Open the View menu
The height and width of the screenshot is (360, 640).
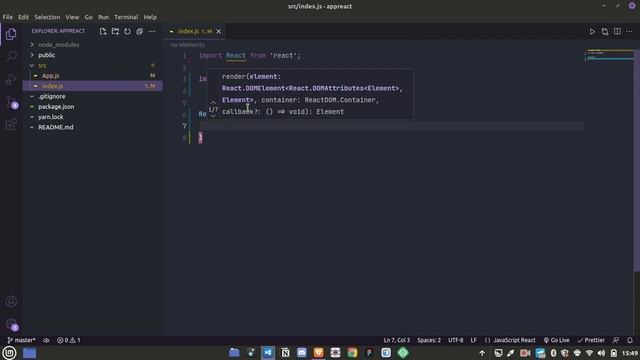tap(72, 17)
